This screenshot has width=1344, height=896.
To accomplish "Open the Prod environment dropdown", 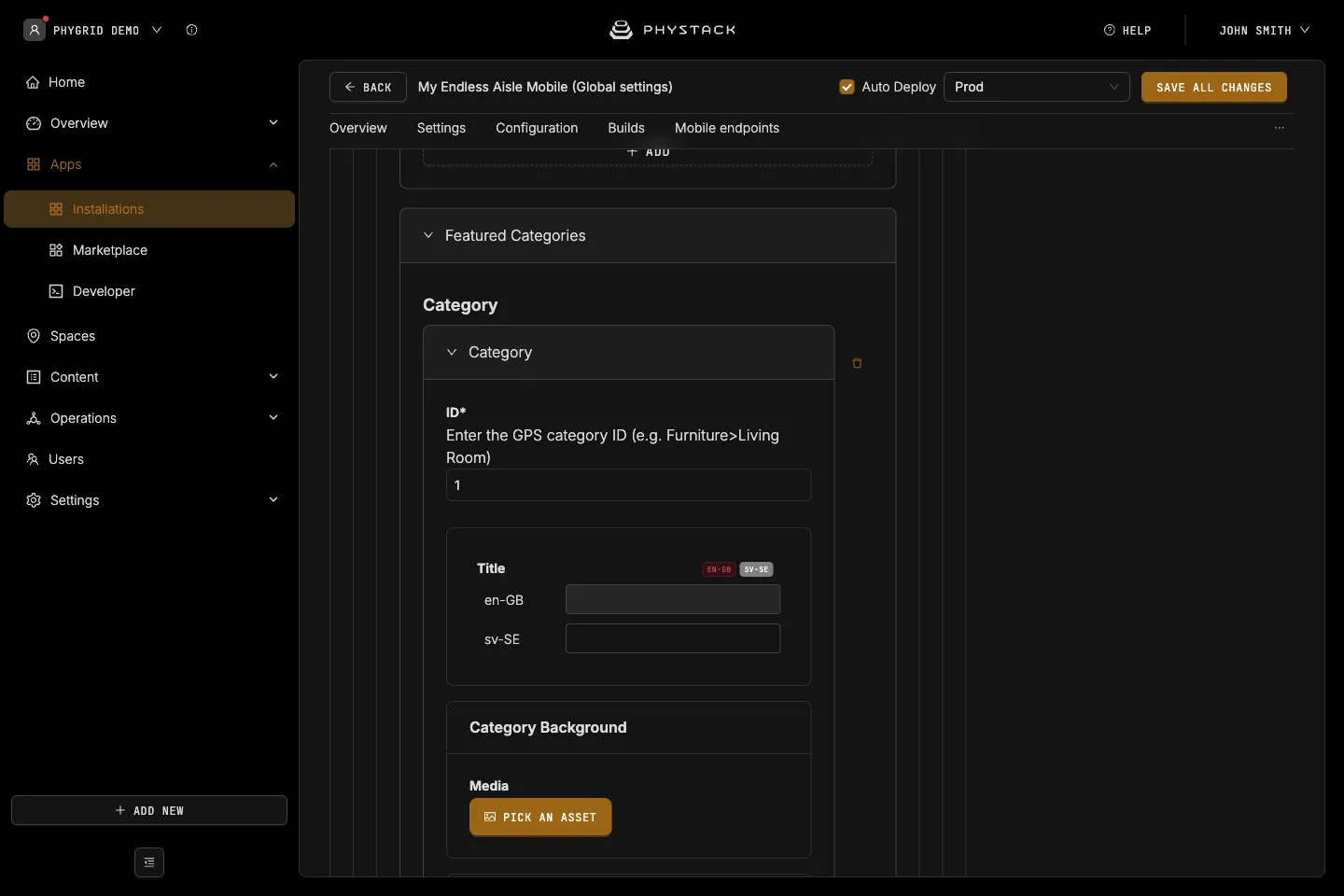I will [x=1037, y=87].
